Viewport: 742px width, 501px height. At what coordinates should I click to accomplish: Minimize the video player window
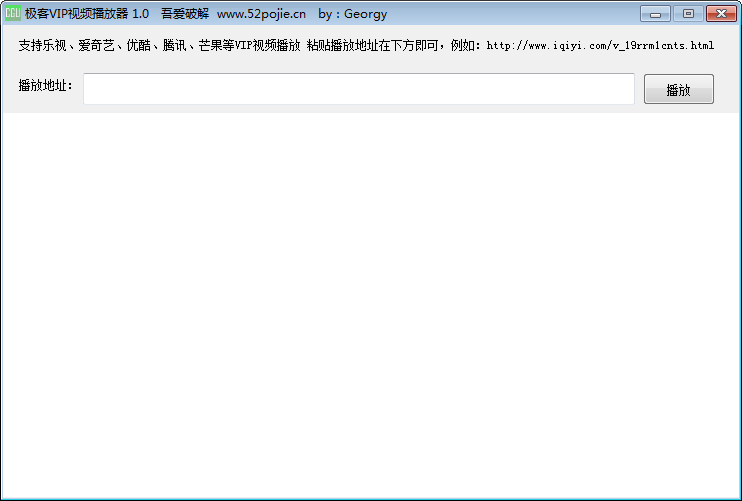click(x=656, y=14)
